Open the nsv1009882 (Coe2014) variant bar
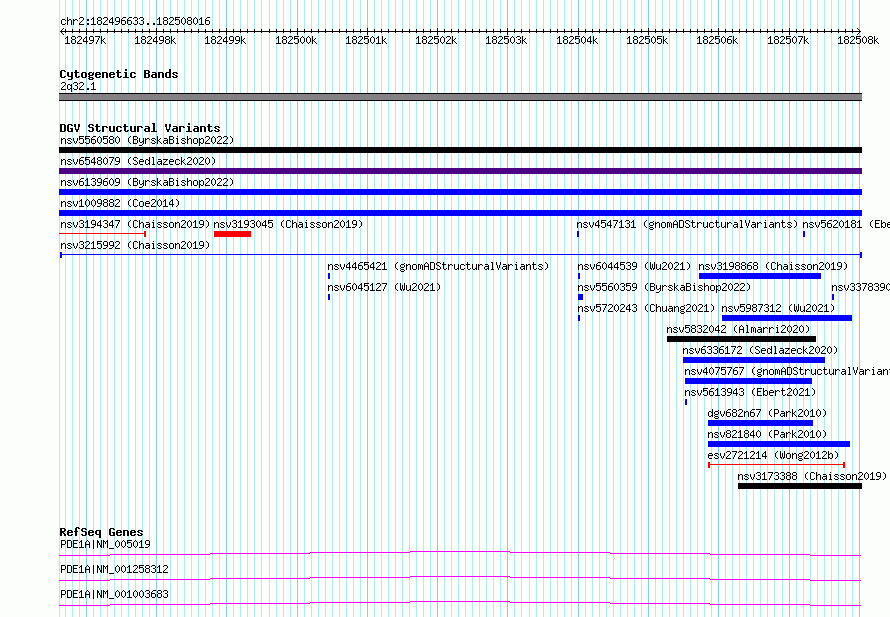The height and width of the screenshot is (617, 890). 460,213
